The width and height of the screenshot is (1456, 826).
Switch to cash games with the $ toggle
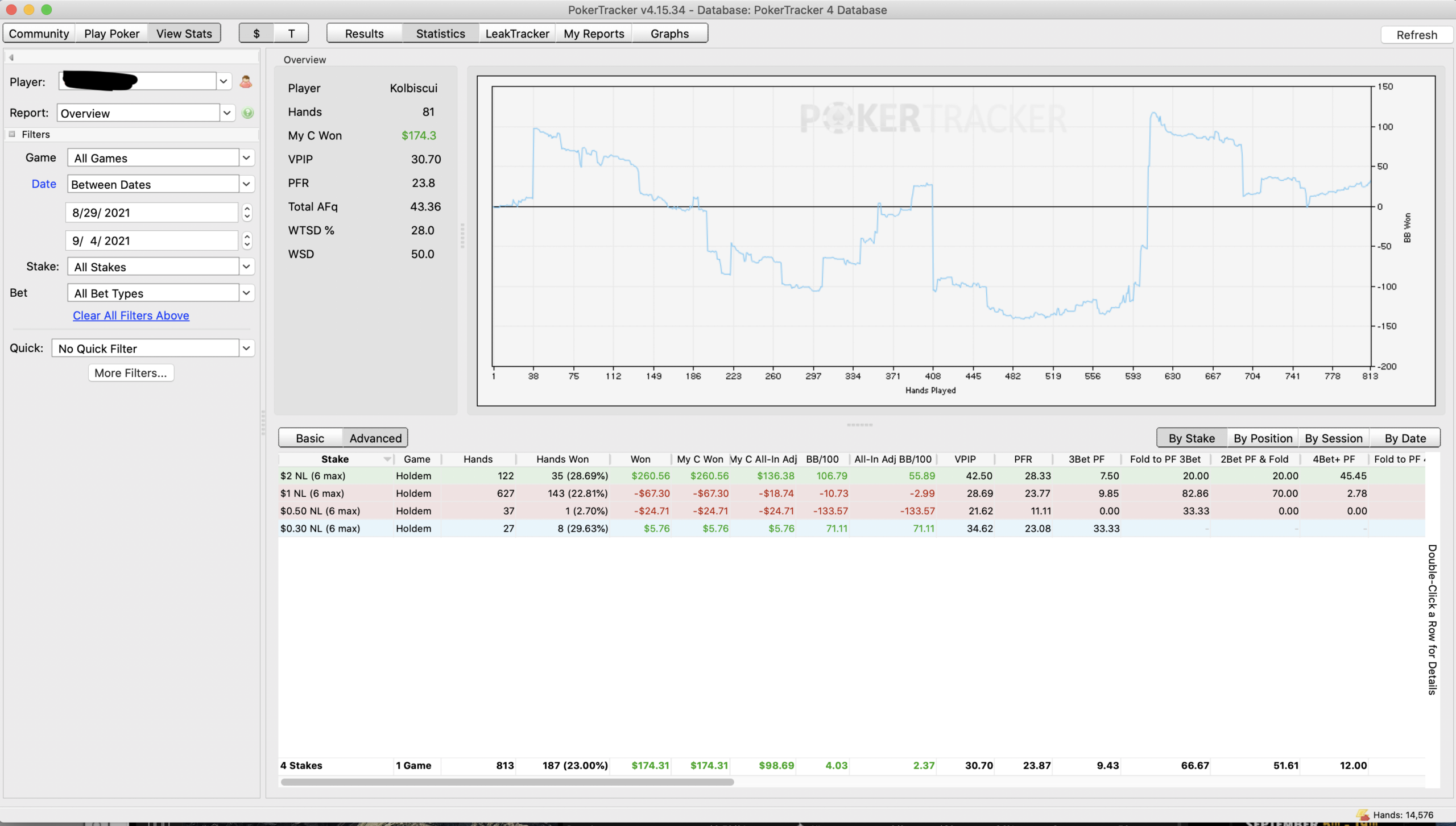(257, 34)
